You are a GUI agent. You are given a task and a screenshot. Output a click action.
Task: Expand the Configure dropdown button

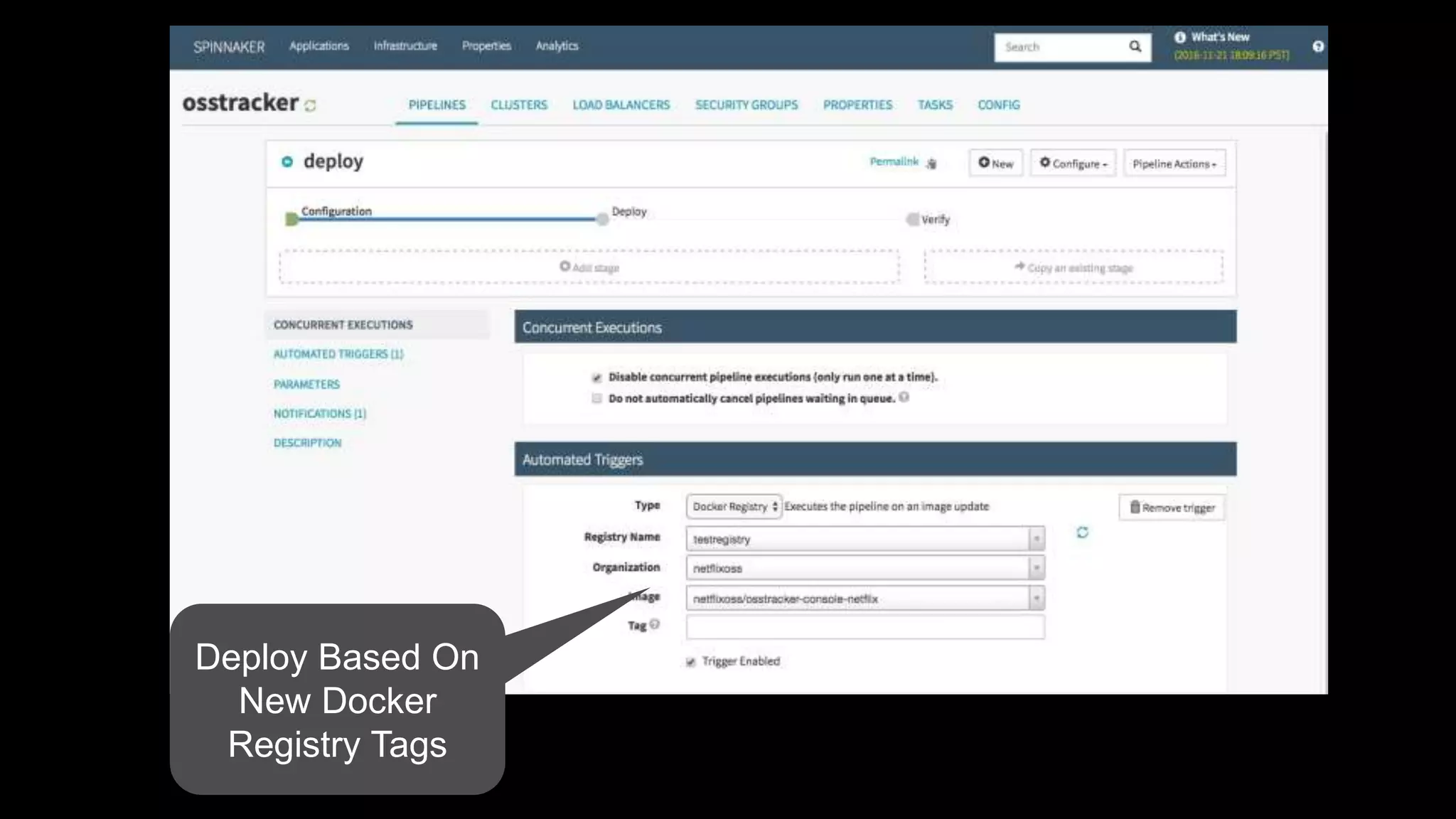(1074, 164)
